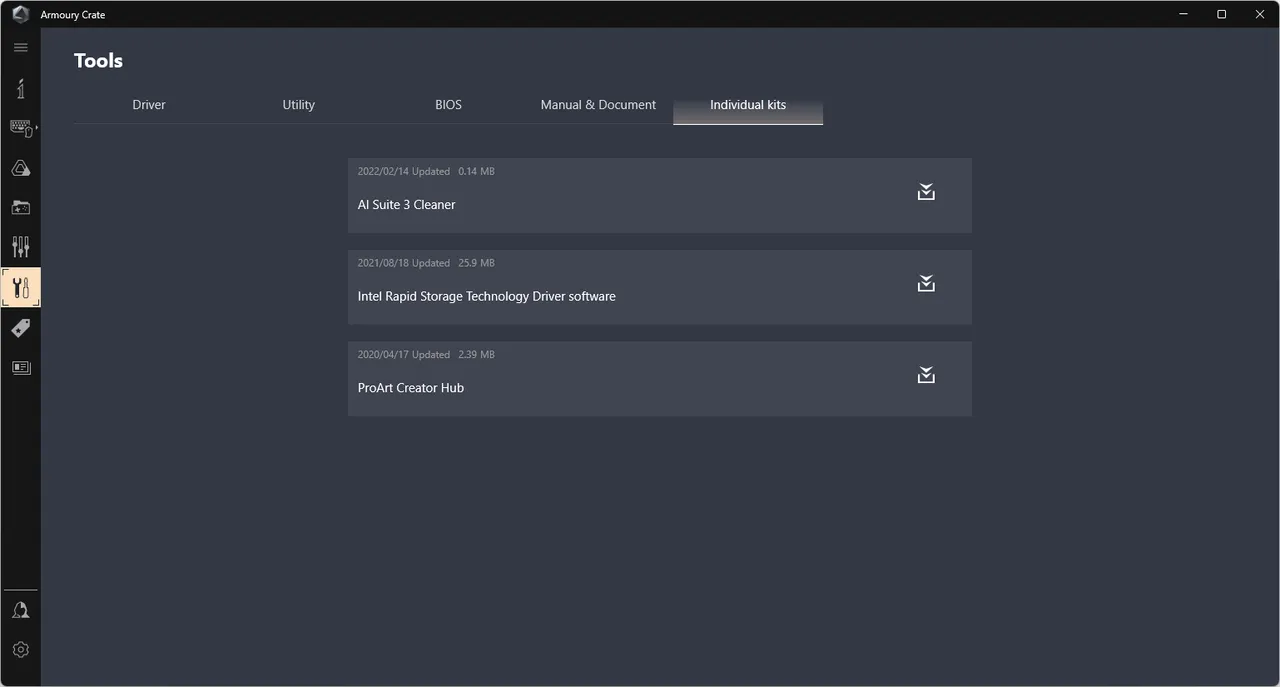Click the 2020/04/17 Updated date text

click(x=404, y=355)
